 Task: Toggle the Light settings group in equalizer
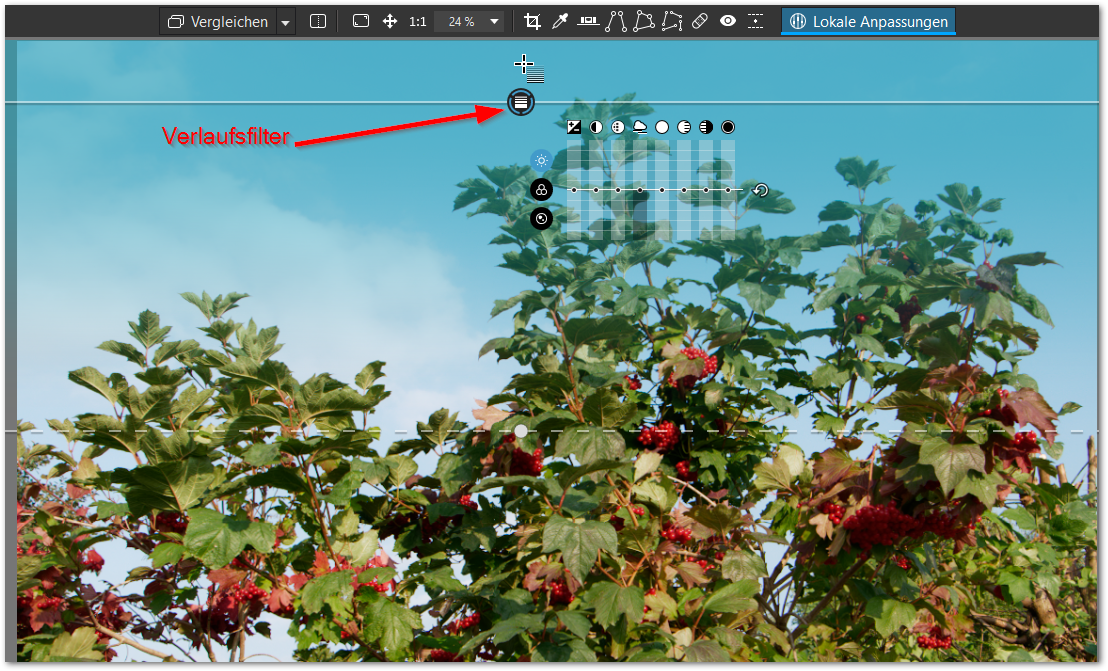pos(541,160)
